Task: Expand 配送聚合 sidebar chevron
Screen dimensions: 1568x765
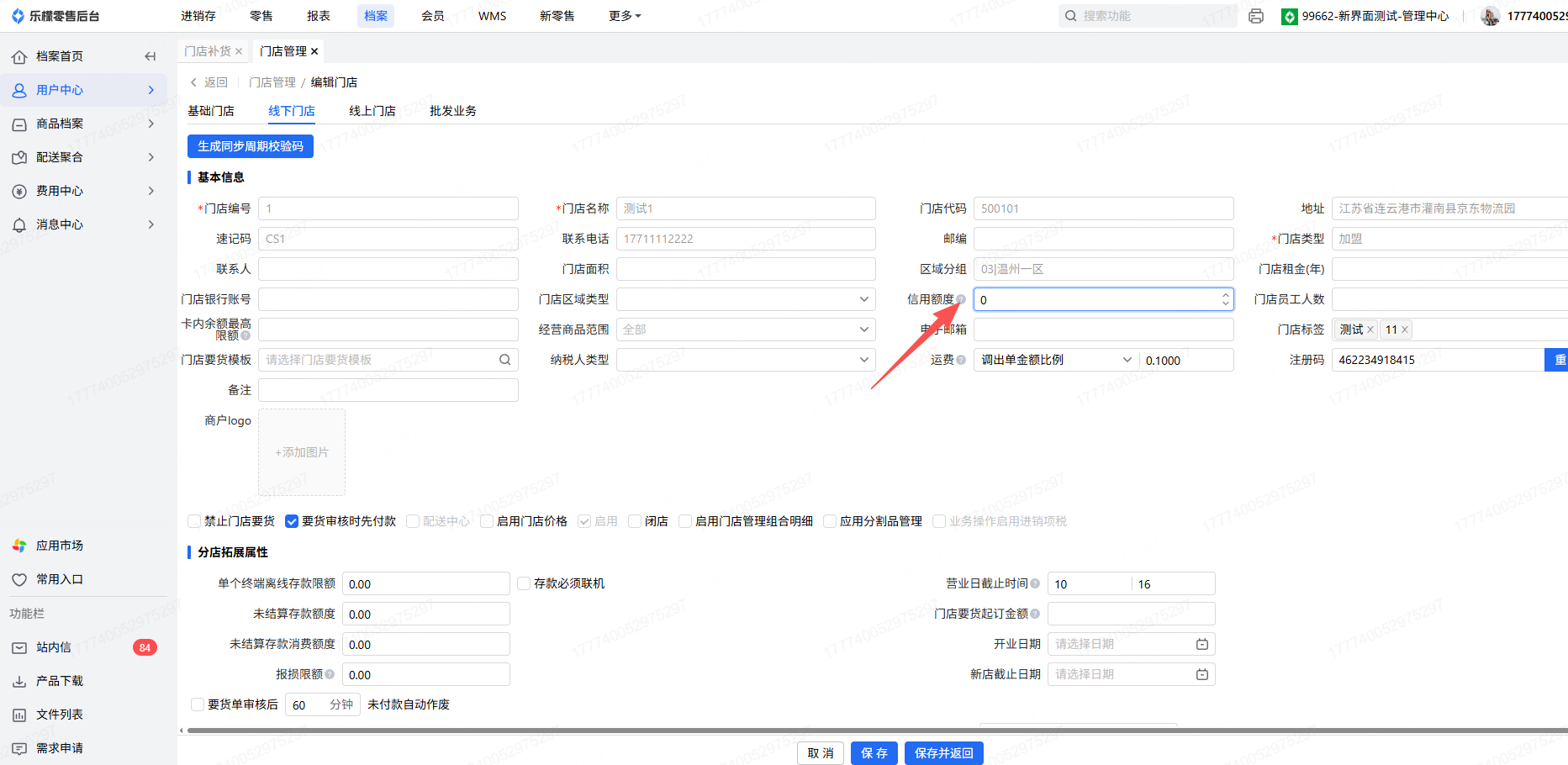Action: tap(151, 157)
